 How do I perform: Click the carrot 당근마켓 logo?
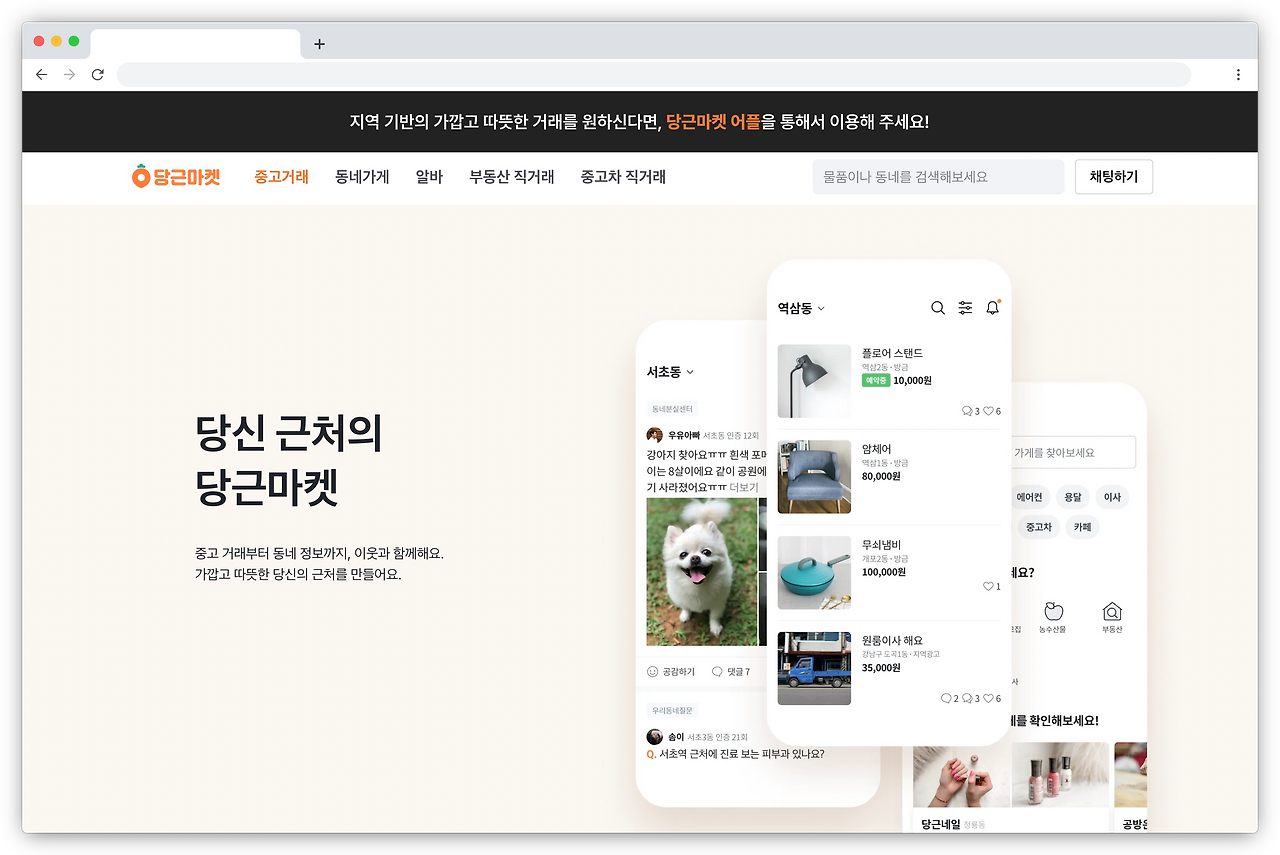[x=176, y=176]
